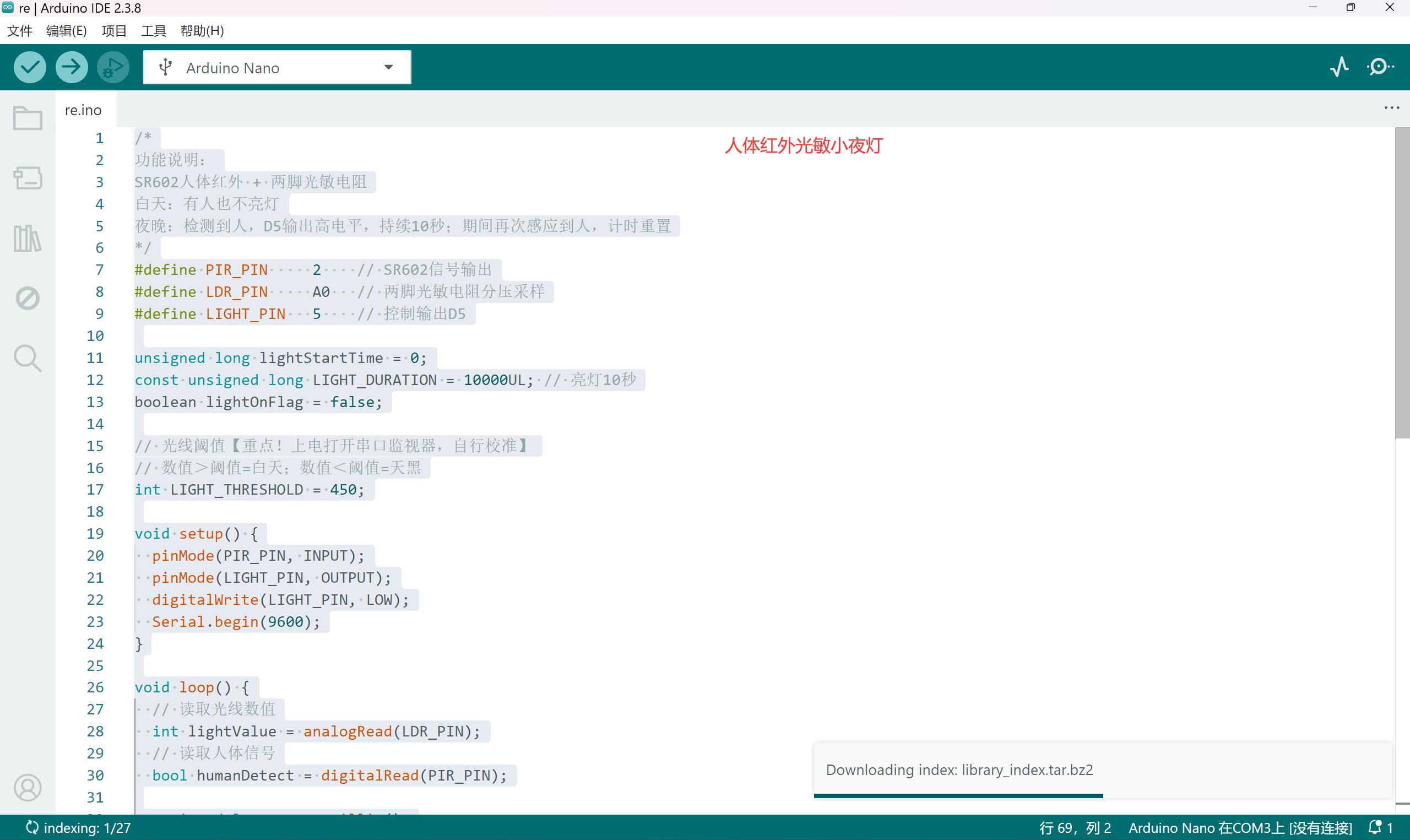Viewport: 1410px width, 840px height.
Task: Click the editor vertical scrollbar thumb
Action: point(1402,283)
